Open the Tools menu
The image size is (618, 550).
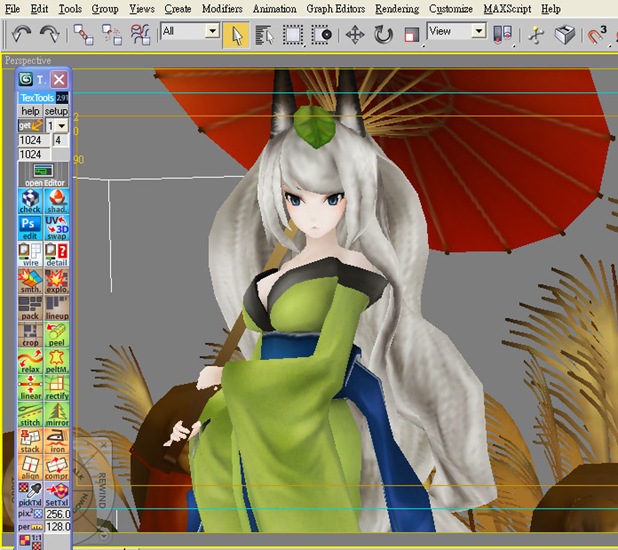click(x=70, y=9)
